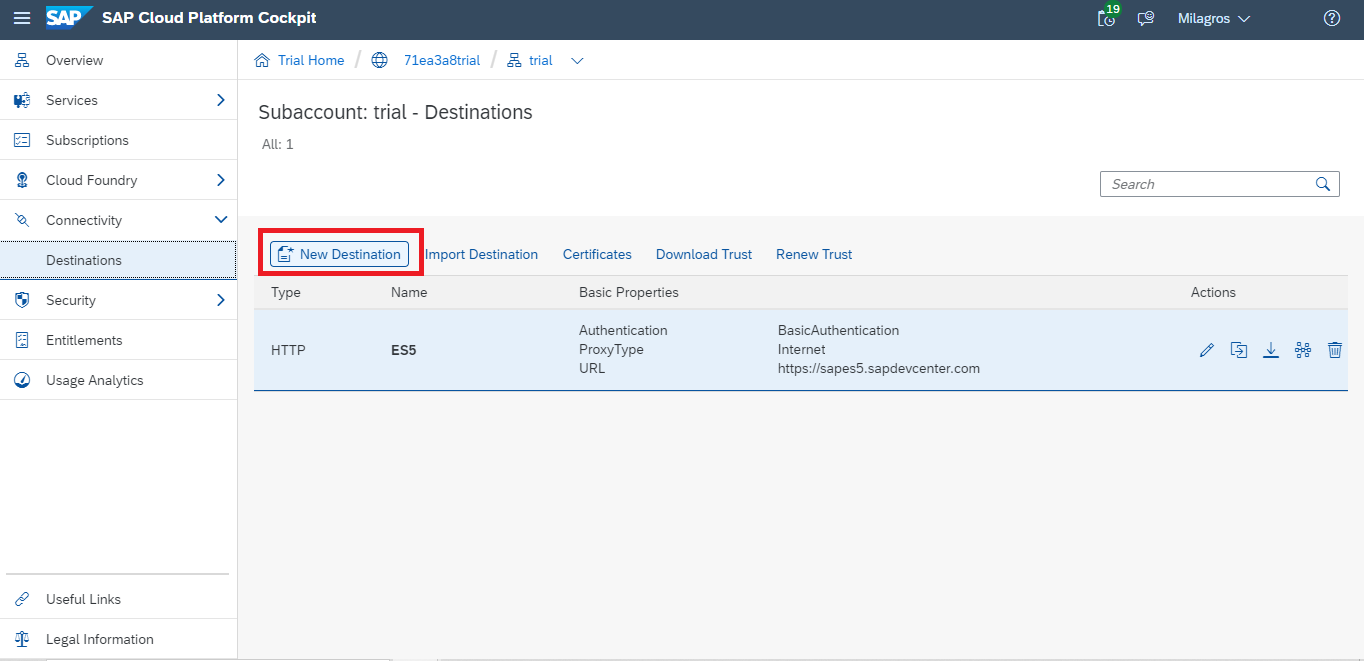Expand the Services menu arrow
Viewport: 1364px width, 661px height.
(221, 100)
